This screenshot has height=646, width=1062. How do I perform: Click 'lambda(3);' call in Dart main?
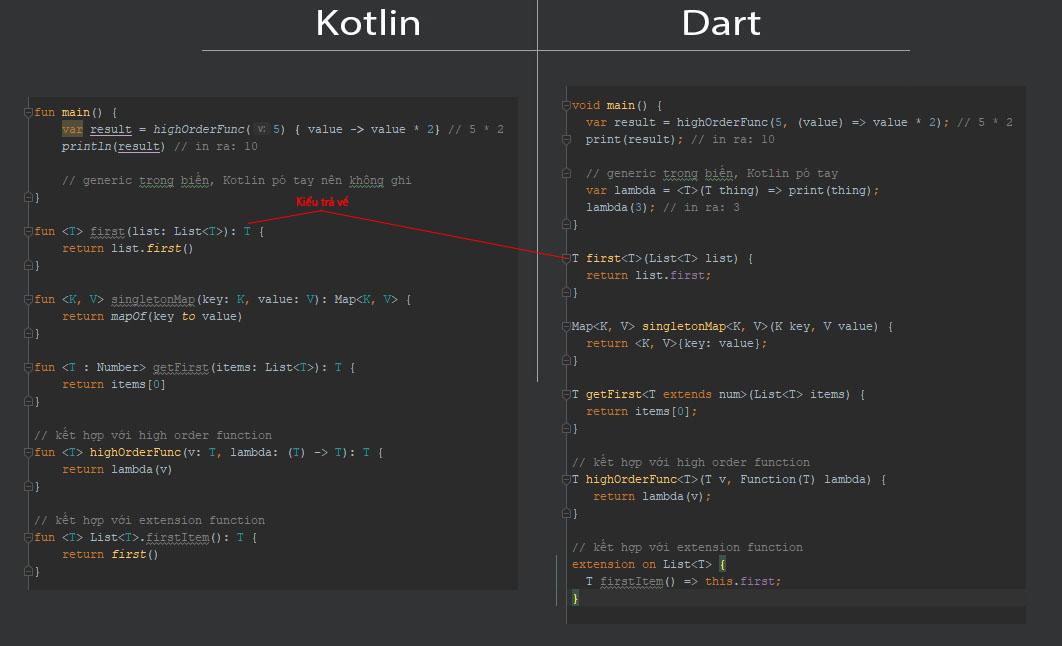(x=620, y=207)
